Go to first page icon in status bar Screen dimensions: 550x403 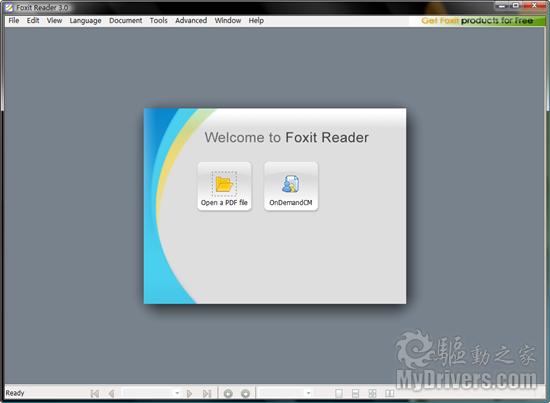(x=94, y=394)
